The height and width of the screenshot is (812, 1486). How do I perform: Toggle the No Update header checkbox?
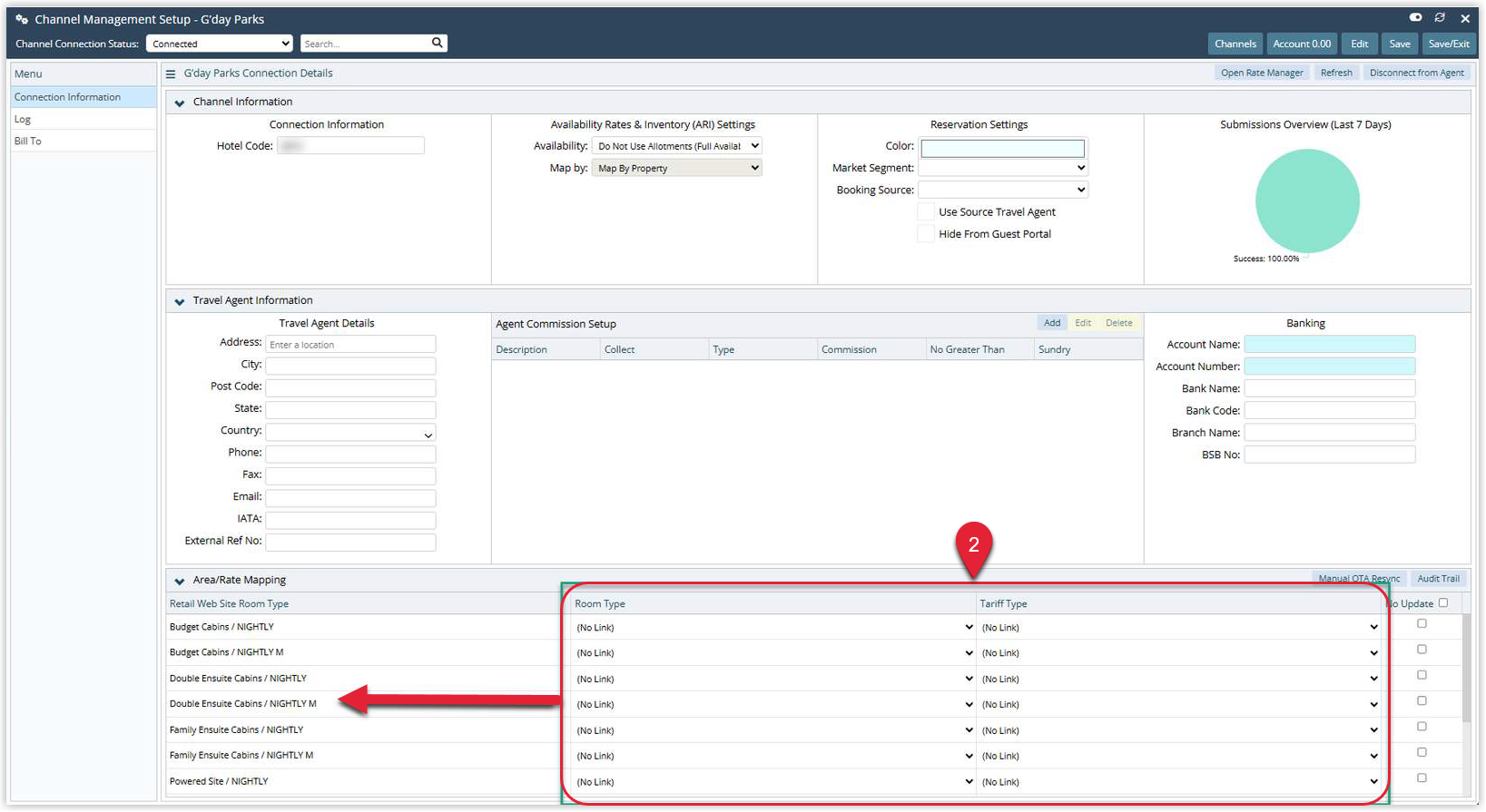pos(1443,603)
